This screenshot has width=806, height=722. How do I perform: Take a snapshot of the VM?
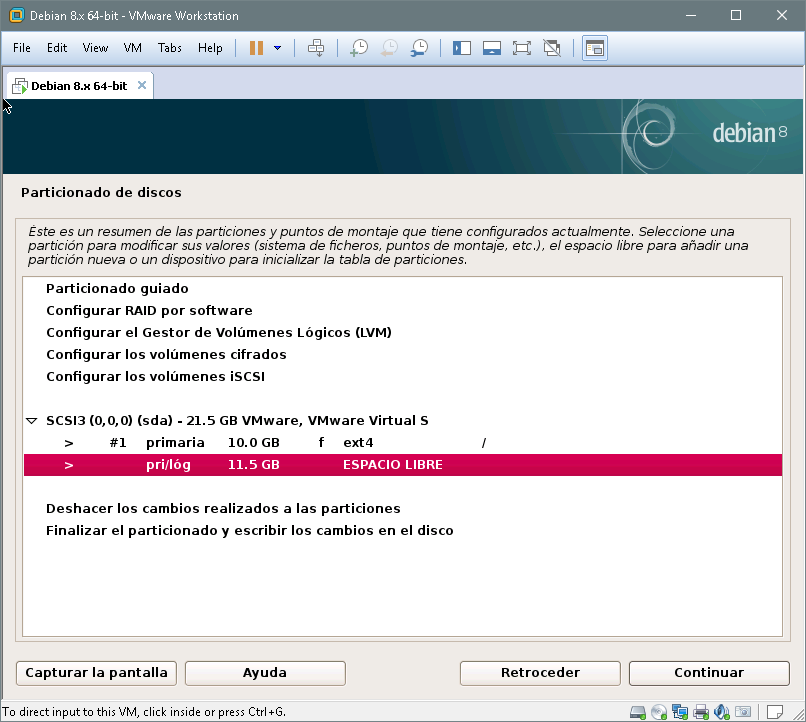tap(358, 48)
